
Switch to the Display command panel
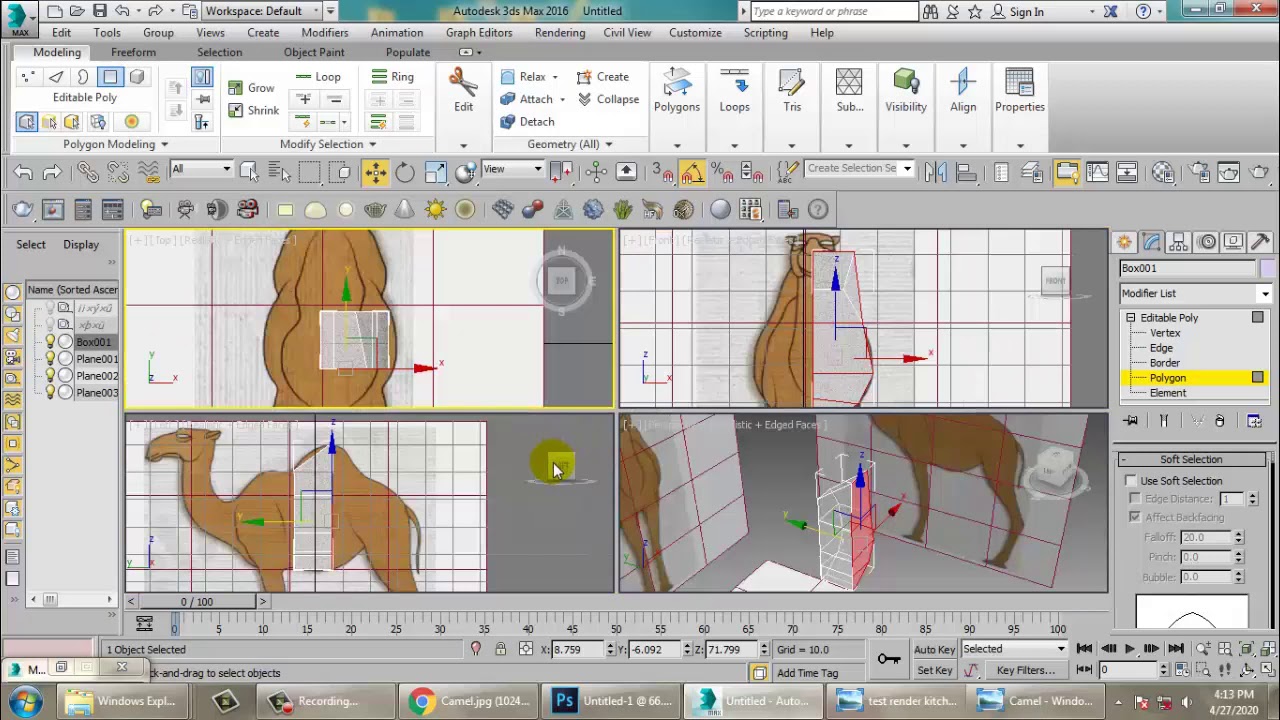1233,242
